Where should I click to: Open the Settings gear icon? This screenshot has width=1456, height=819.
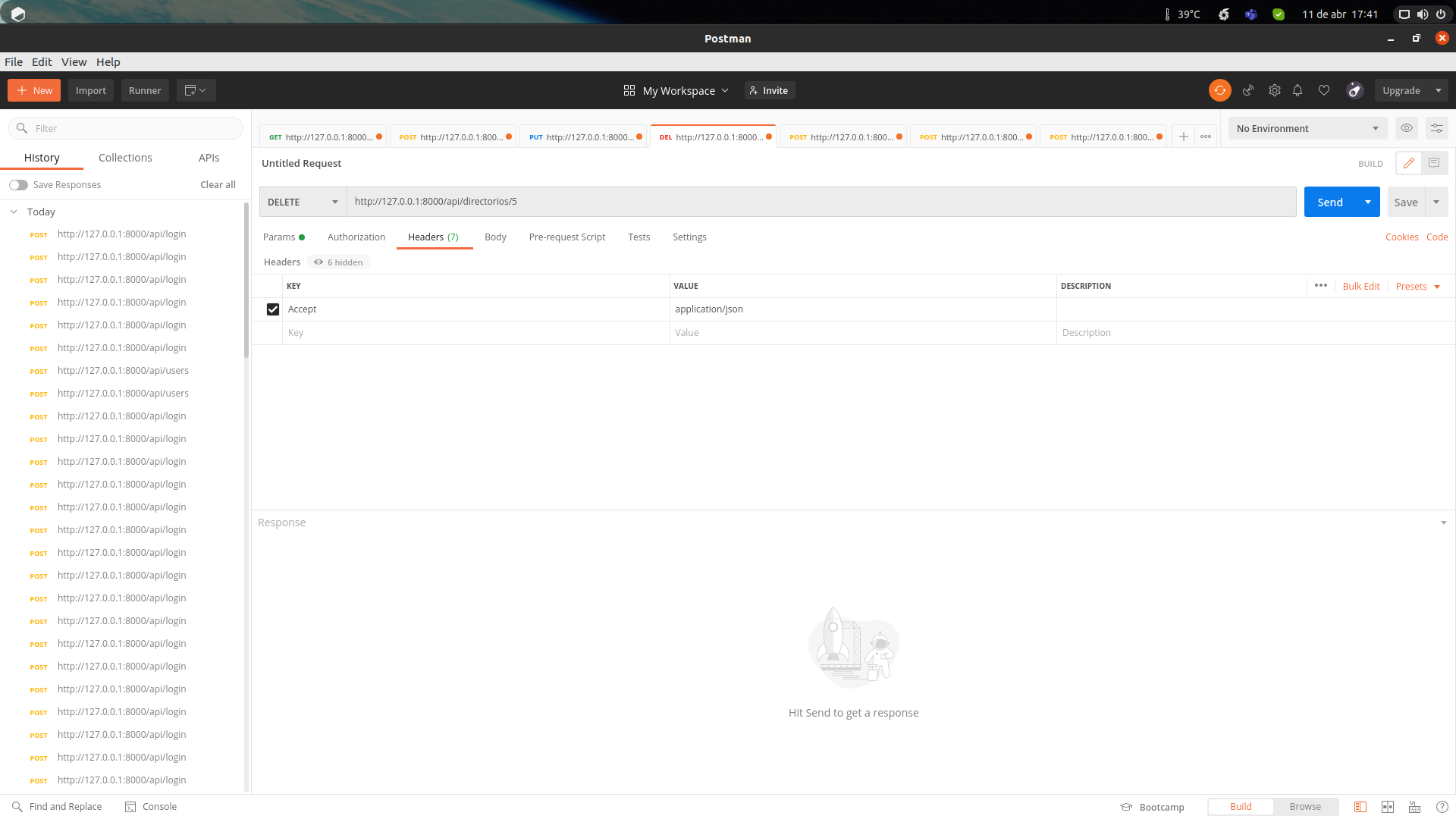click(x=1275, y=90)
